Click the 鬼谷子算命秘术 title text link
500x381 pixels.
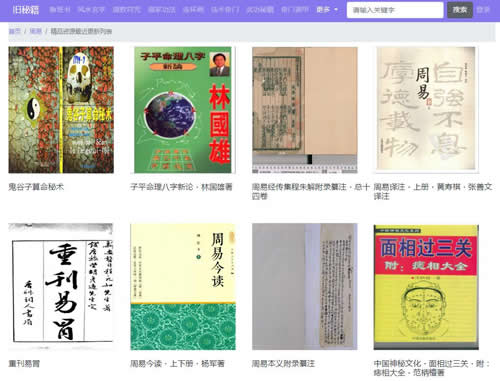(36, 187)
